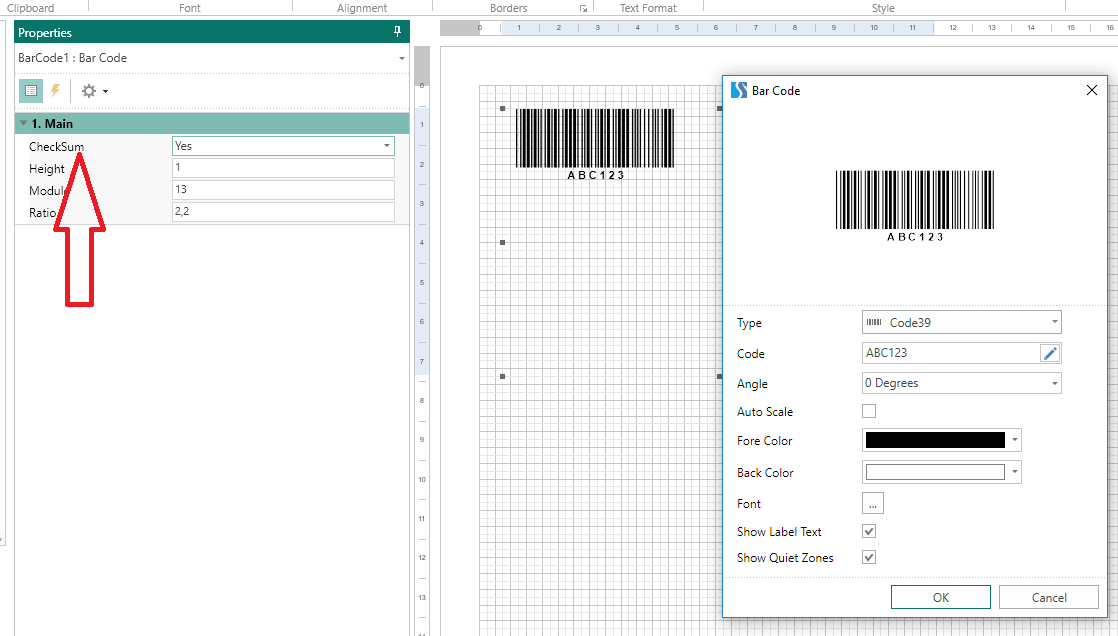Click the Clipboard ribbon group label

pyautogui.click(x=30, y=9)
